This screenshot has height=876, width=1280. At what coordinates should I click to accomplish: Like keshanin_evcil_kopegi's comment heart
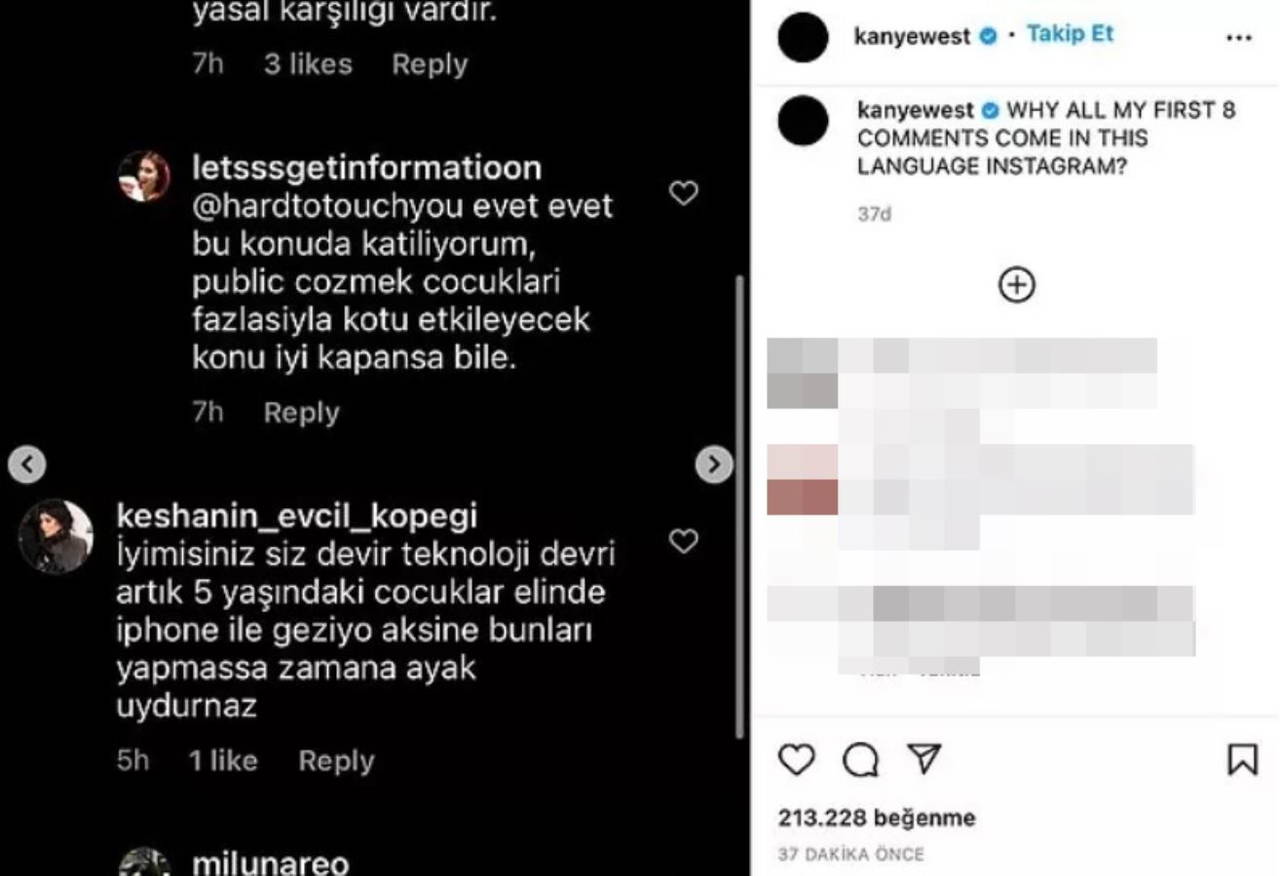(x=683, y=541)
